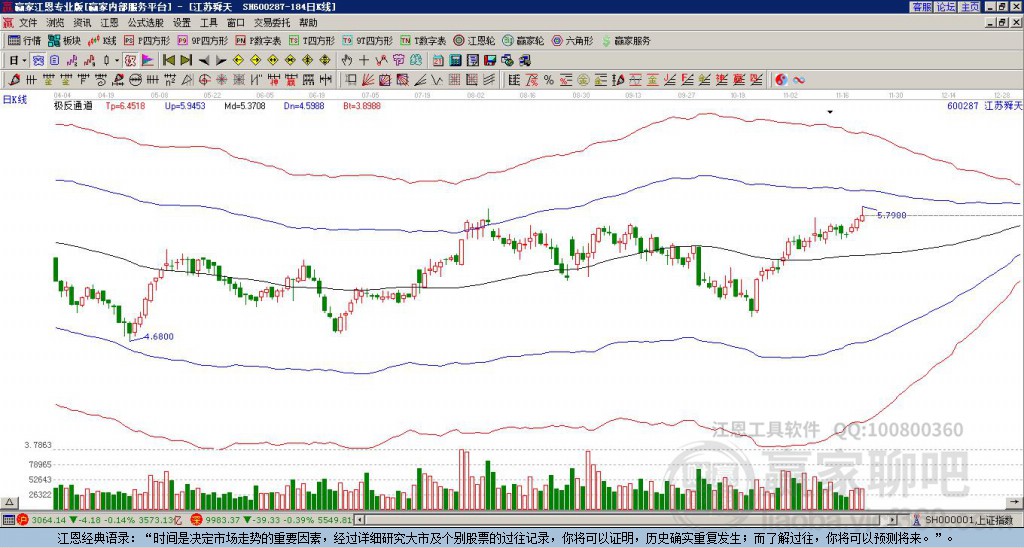Screen dimensions: 1024x548
Task: Click the yin-yang icon
Action: [781, 80]
